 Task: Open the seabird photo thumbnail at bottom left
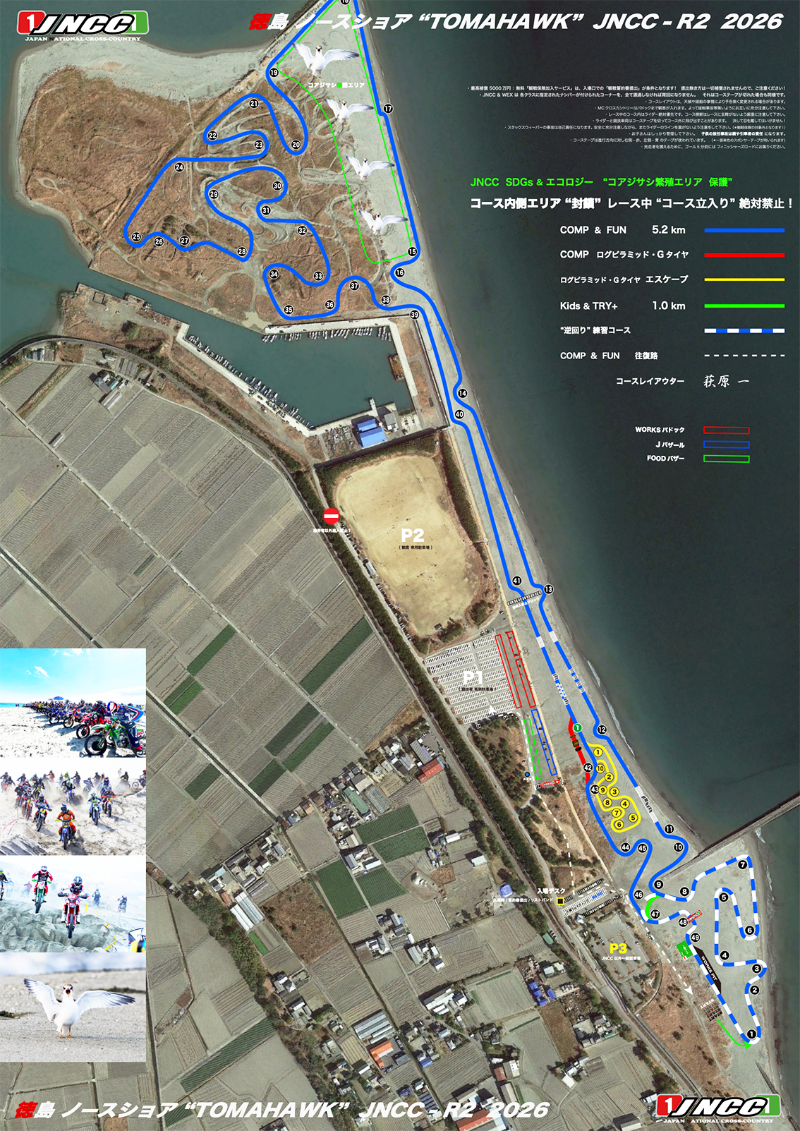click(72, 1005)
